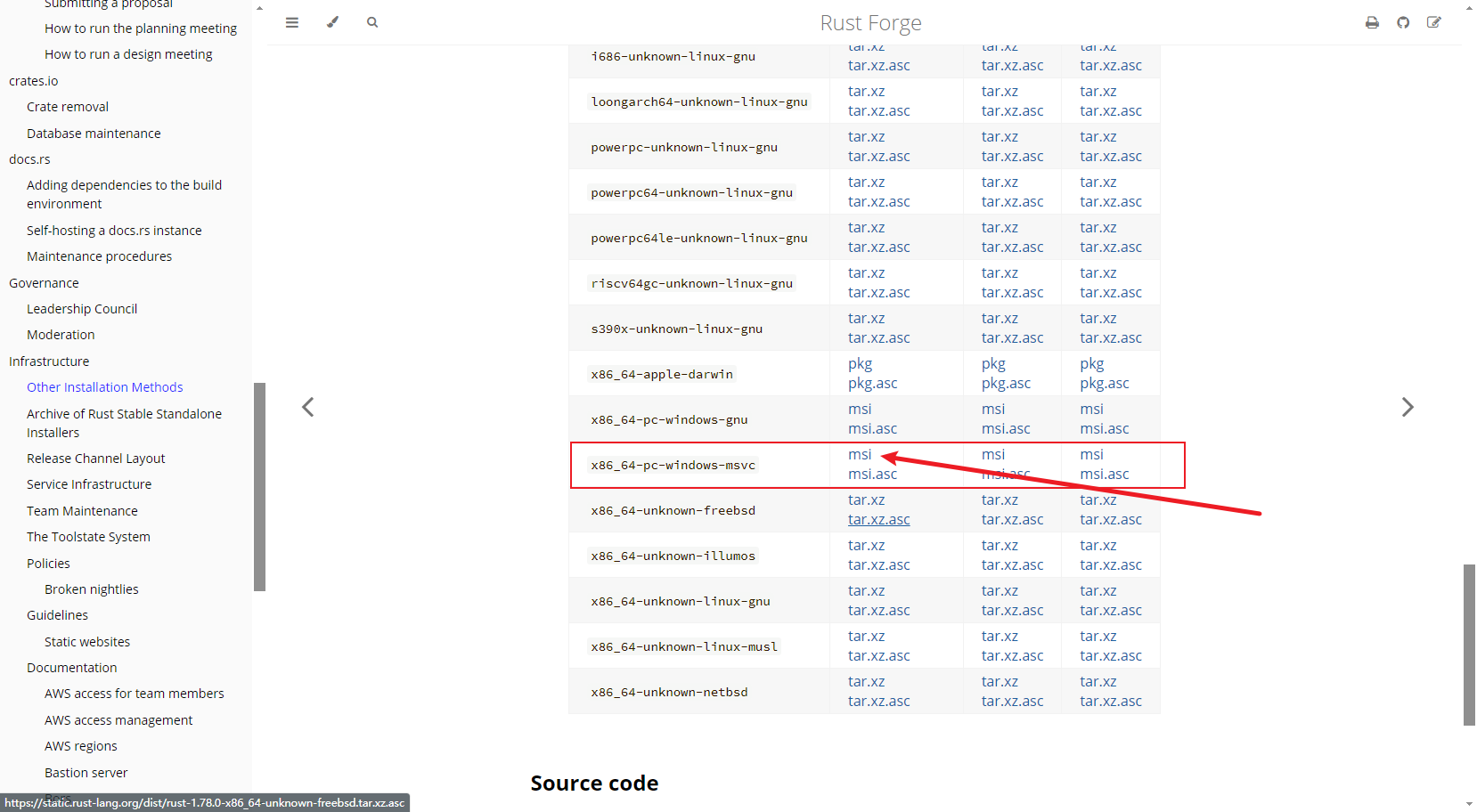This screenshot has width=1477, height=812.
Task: Open the theme picker paintbrush icon
Action: coord(332,22)
